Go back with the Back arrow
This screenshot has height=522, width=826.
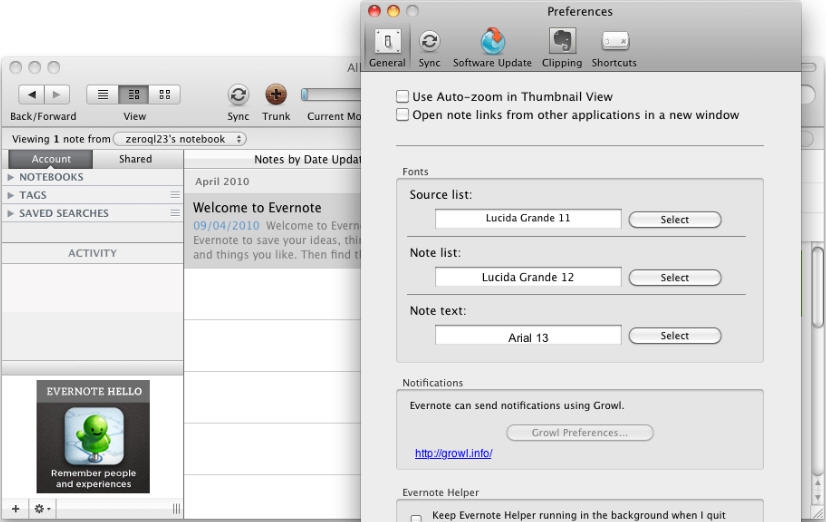[32, 95]
